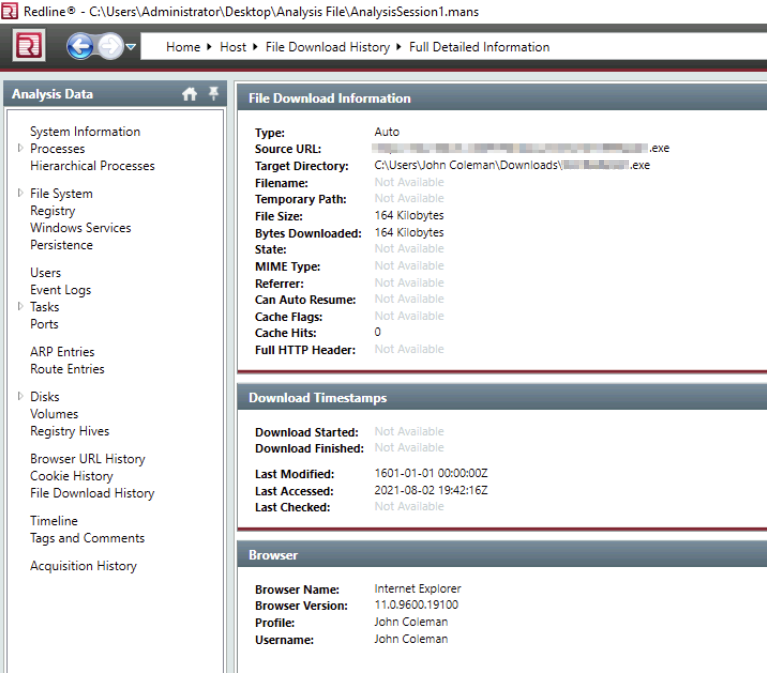The width and height of the screenshot is (767, 673).
Task: Toggle the Analysis Data pin icon
Action: 214,93
